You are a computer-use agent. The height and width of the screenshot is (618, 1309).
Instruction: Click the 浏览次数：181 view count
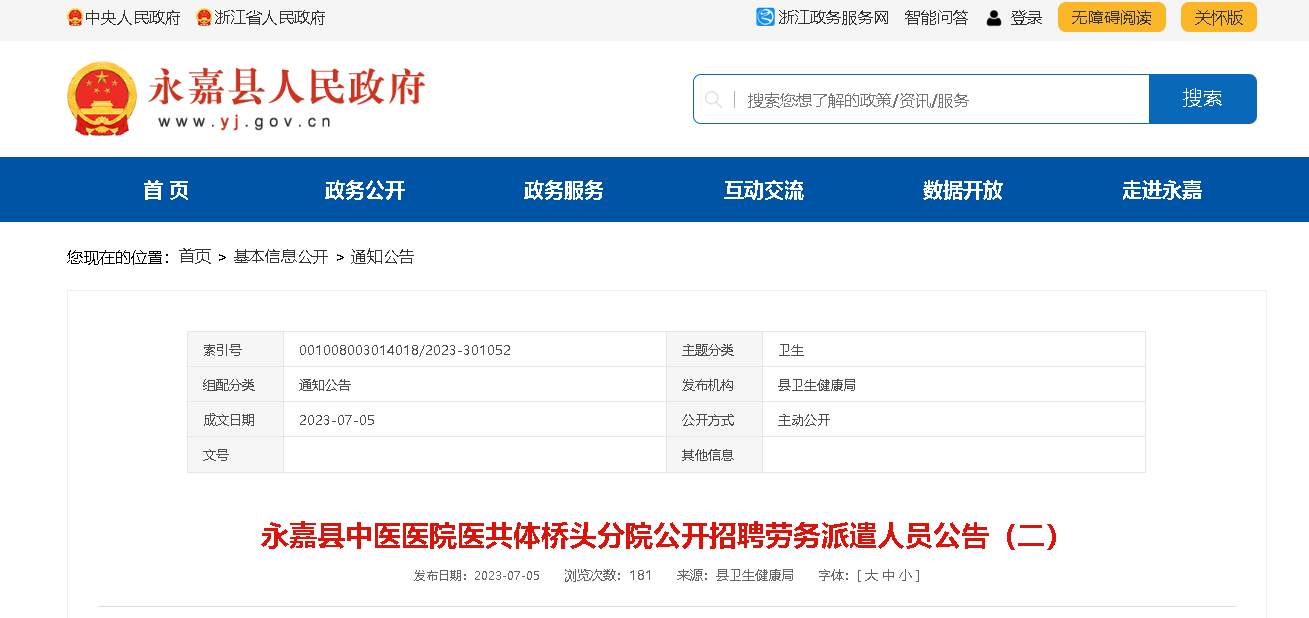tap(608, 576)
